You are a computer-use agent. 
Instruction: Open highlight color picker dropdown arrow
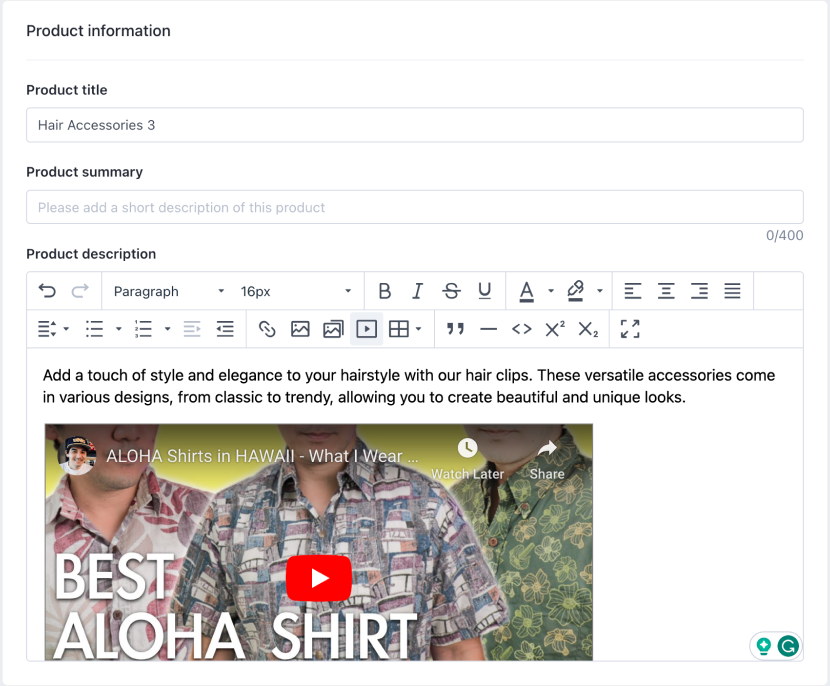click(600, 291)
